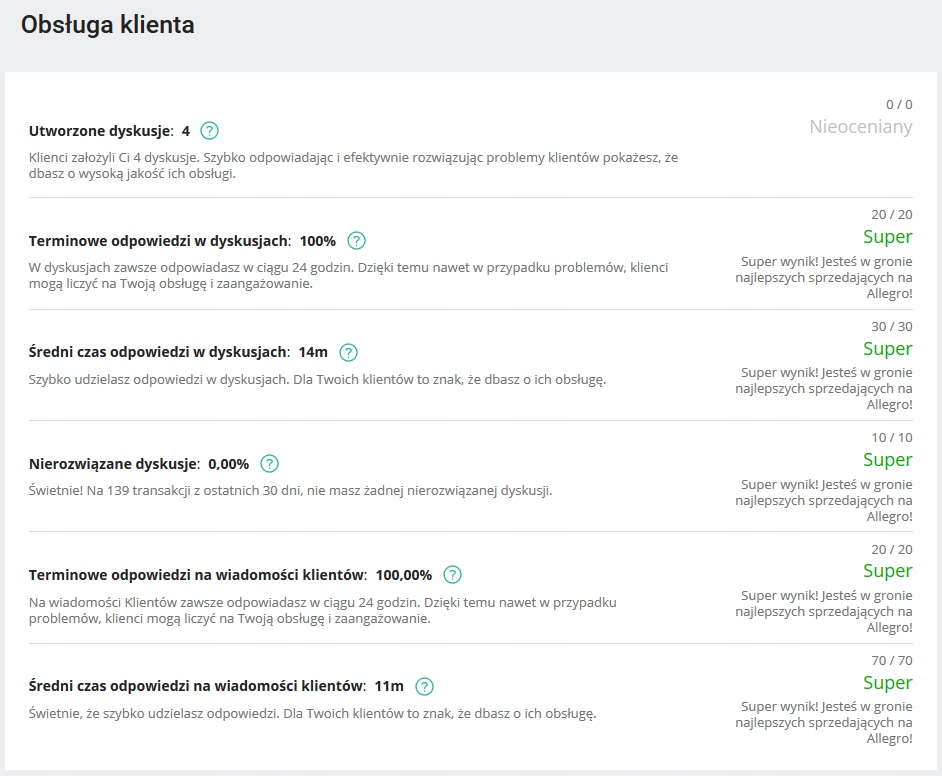942x776 pixels.
Task: Click help icon beside Średni czas odpowiedzi w dyskusjach
Action: 348,352
